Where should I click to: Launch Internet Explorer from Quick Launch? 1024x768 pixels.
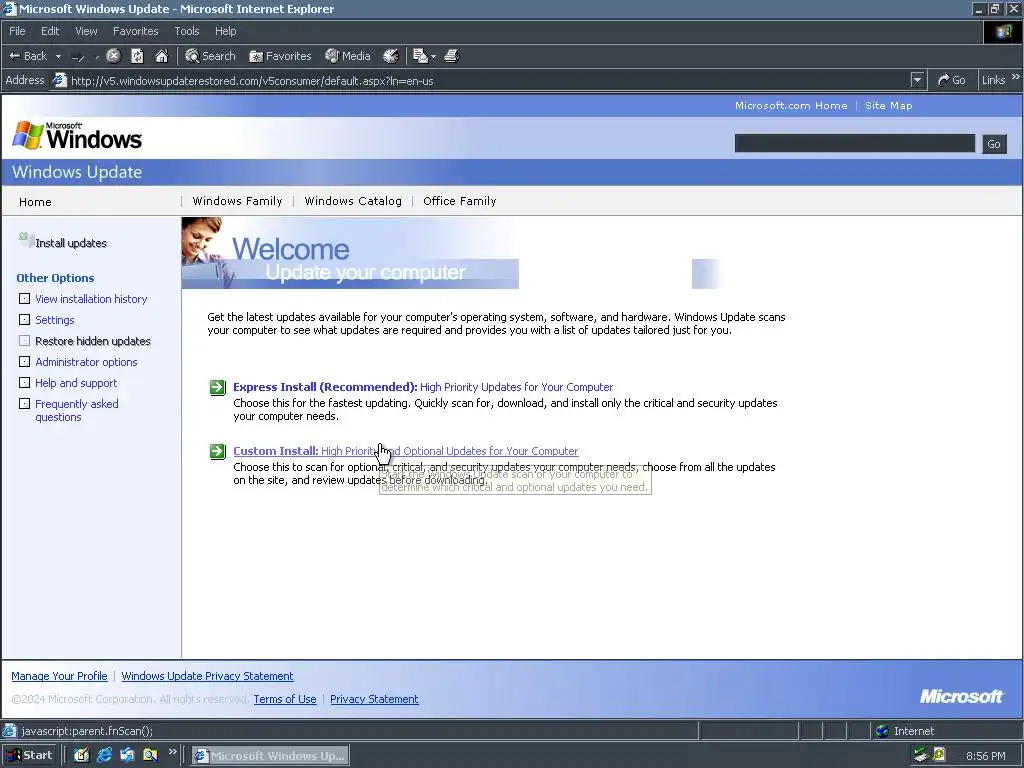[x=104, y=756]
